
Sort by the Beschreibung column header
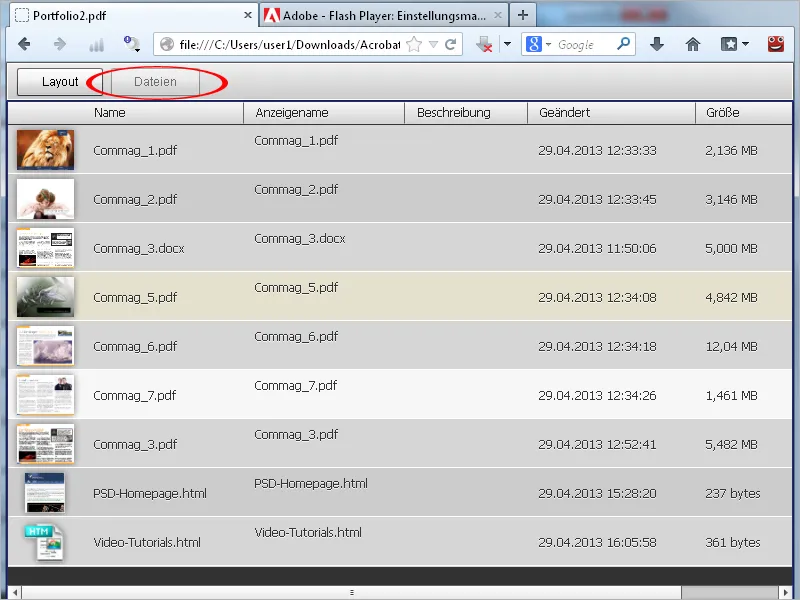(466, 112)
